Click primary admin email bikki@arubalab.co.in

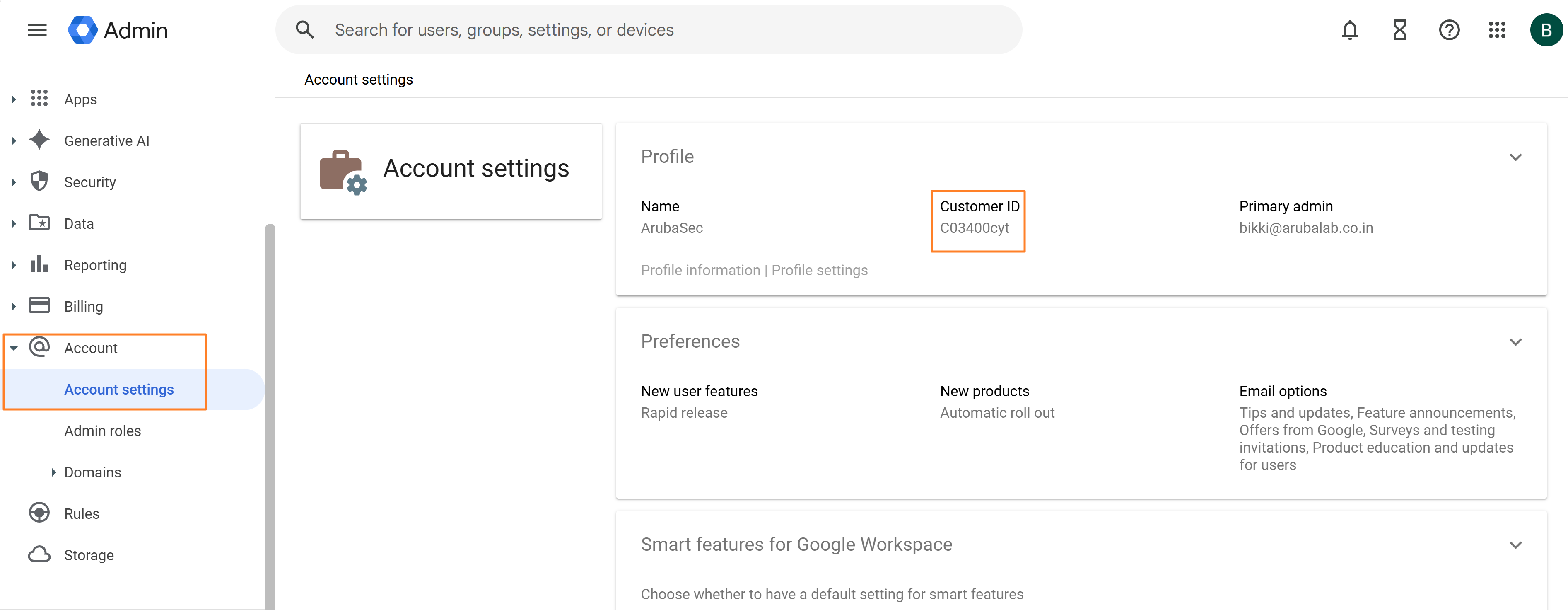(x=1306, y=228)
